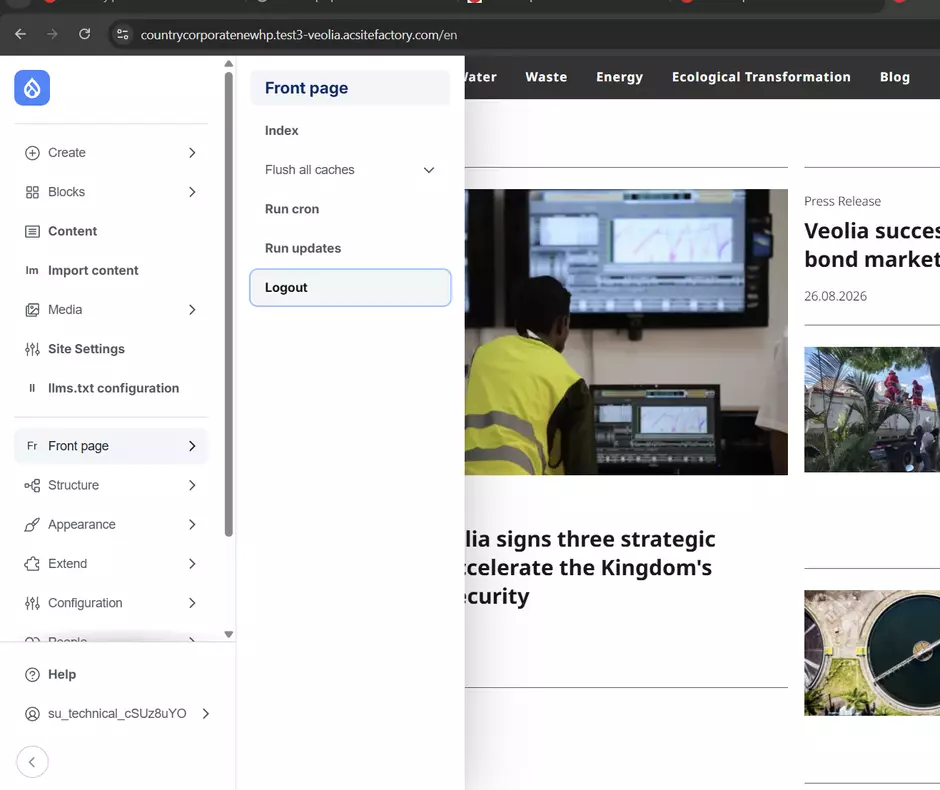Image resolution: width=940 pixels, height=790 pixels.
Task: Click the Site Settings sliders icon
Action: tap(32, 349)
